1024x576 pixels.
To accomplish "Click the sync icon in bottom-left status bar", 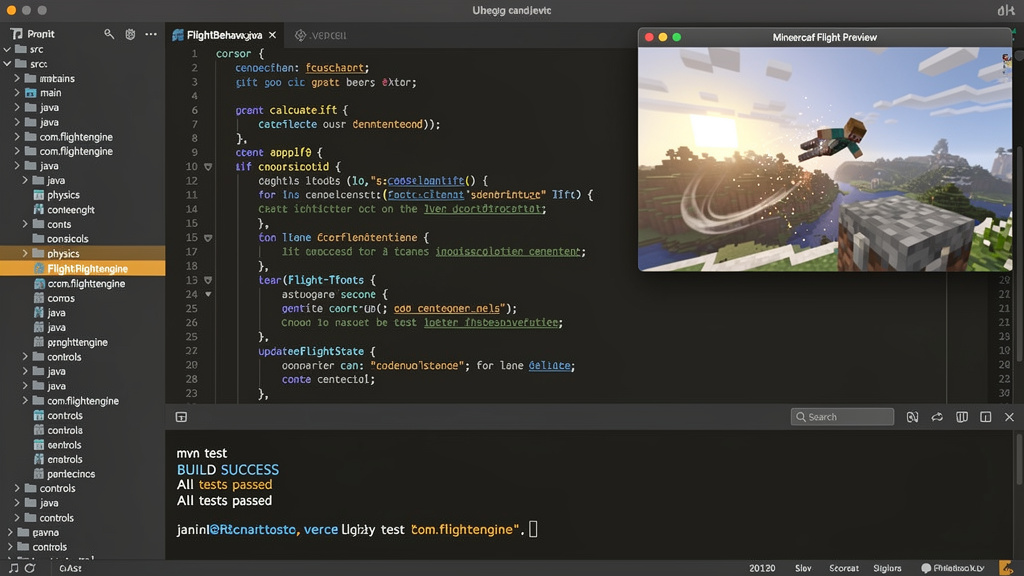I will tap(30, 568).
